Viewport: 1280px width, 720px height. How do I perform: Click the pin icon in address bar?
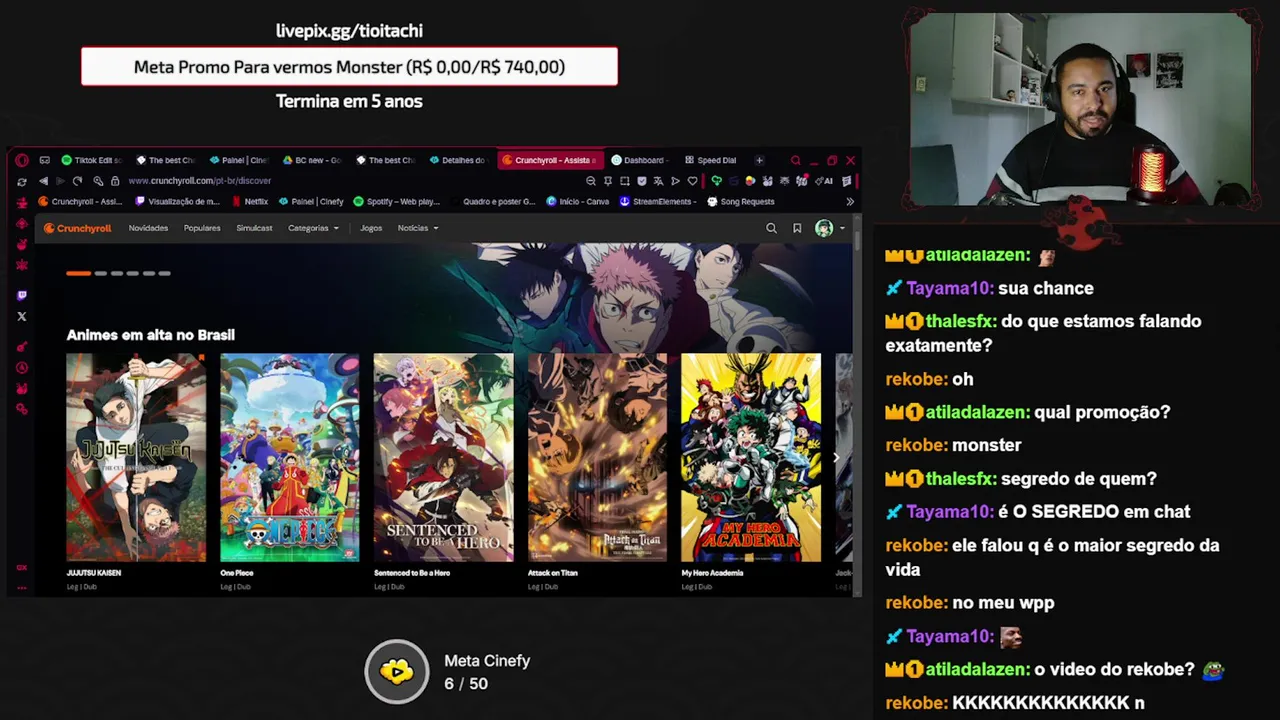point(608,181)
